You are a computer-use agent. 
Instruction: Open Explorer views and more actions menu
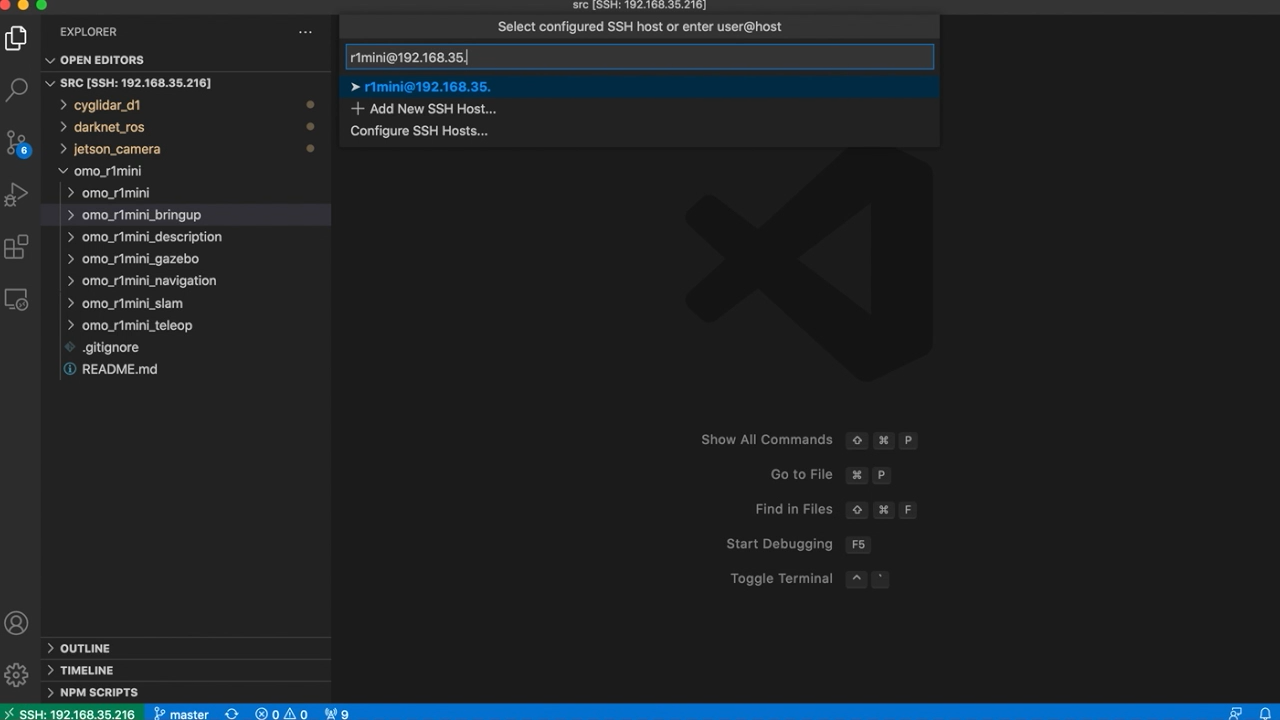305,32
